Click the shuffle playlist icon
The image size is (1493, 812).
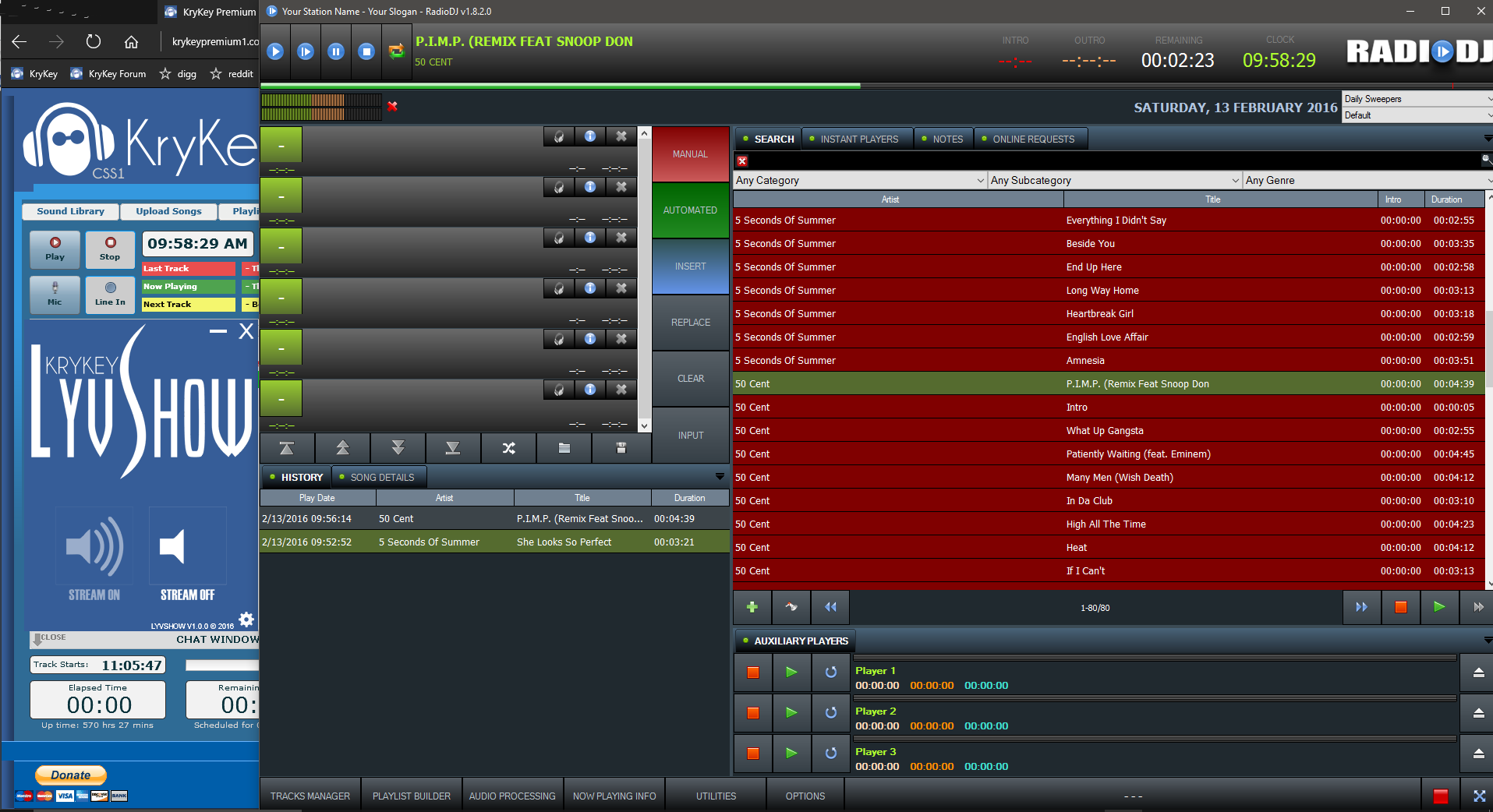pos(508,448)
